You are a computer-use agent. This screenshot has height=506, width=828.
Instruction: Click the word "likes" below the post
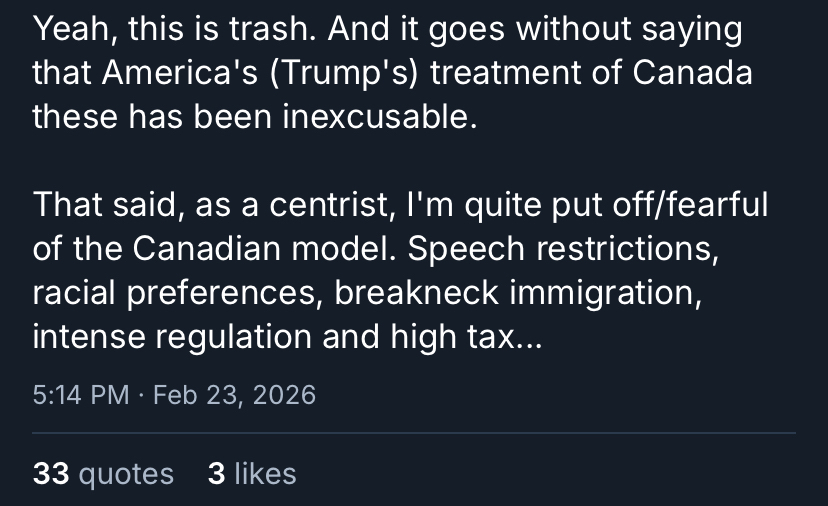(x=265, y=473)
